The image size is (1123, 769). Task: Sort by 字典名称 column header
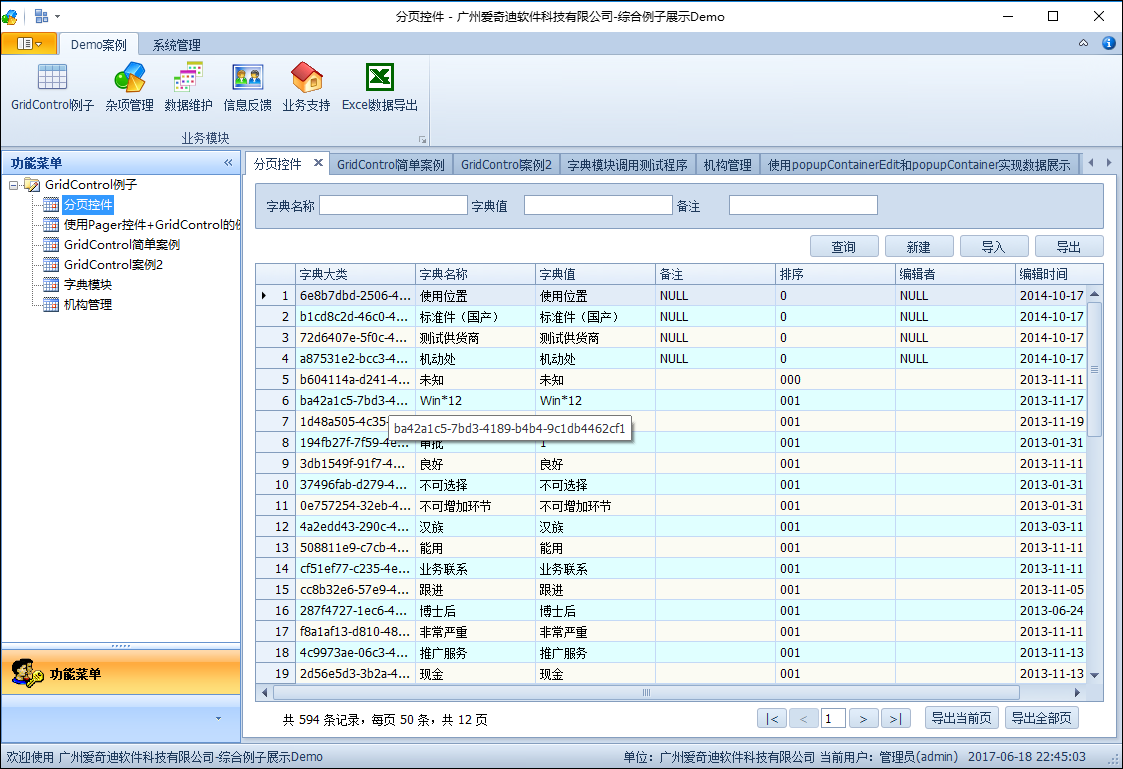[x=476, y=274]
